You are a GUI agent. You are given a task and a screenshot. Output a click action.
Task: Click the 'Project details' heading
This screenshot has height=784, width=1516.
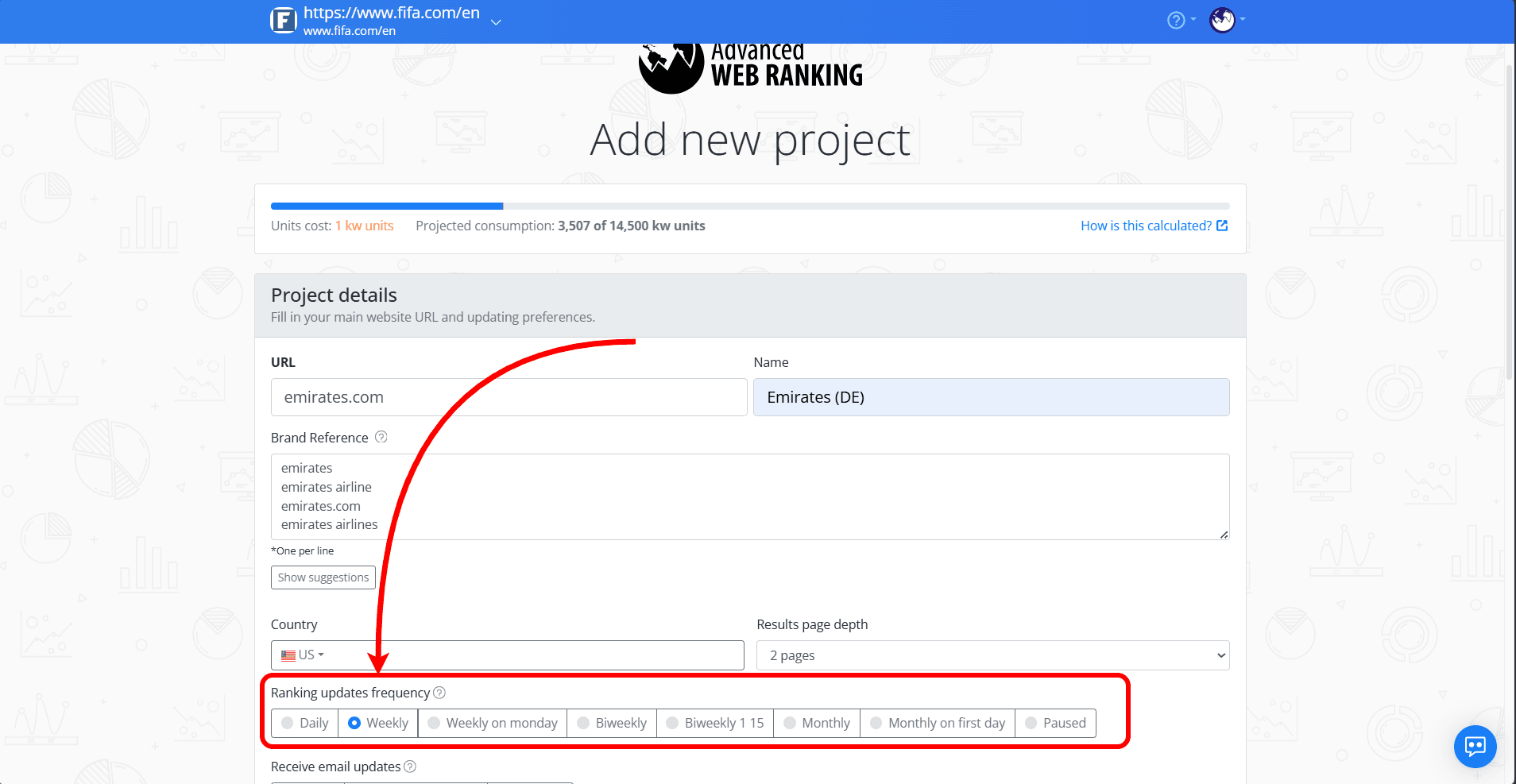point(334,295)
